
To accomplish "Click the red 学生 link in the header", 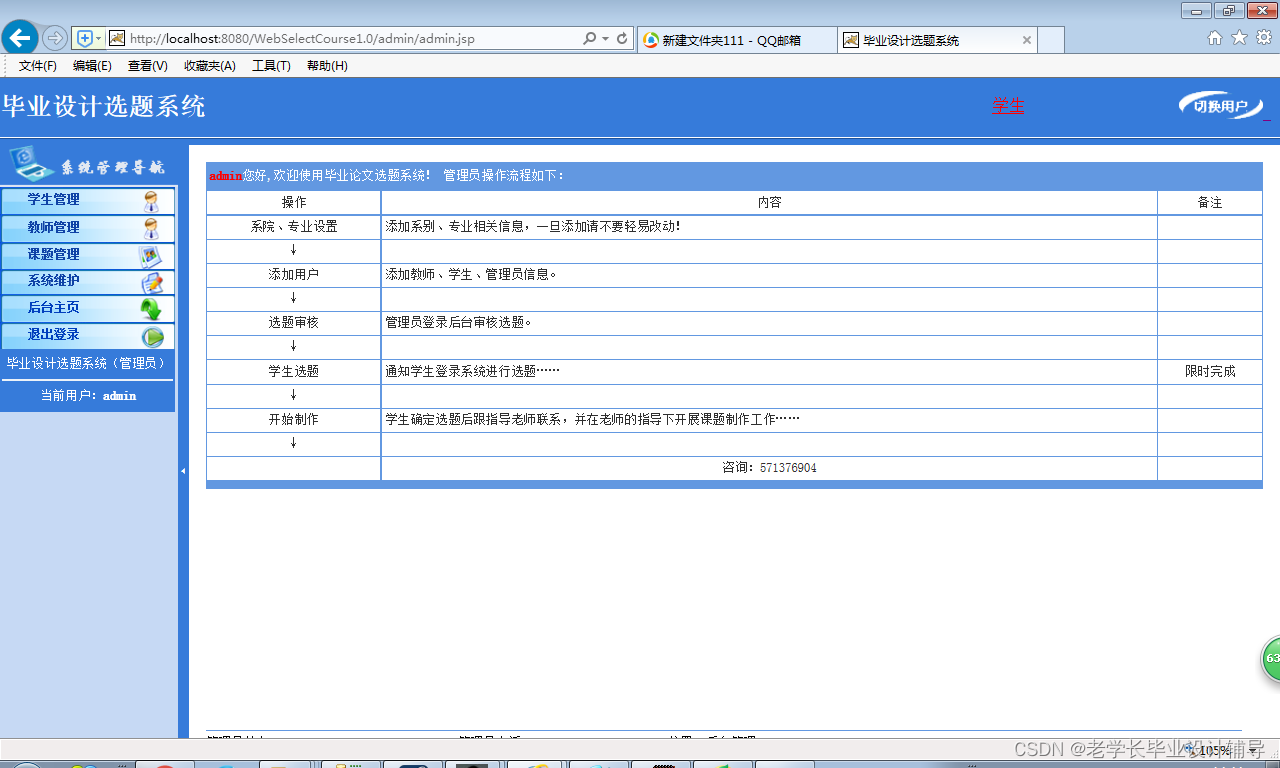I will pos(1008,106).
